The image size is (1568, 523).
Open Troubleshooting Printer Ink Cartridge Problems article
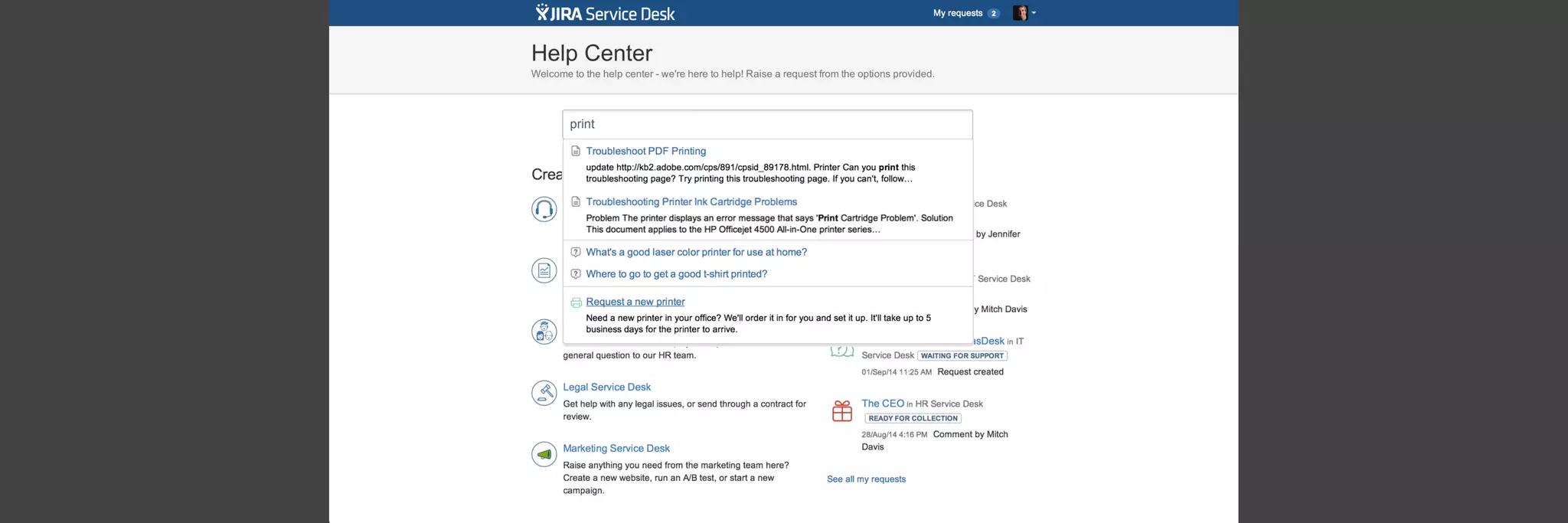pyautogui.click(x=691, y=201)
